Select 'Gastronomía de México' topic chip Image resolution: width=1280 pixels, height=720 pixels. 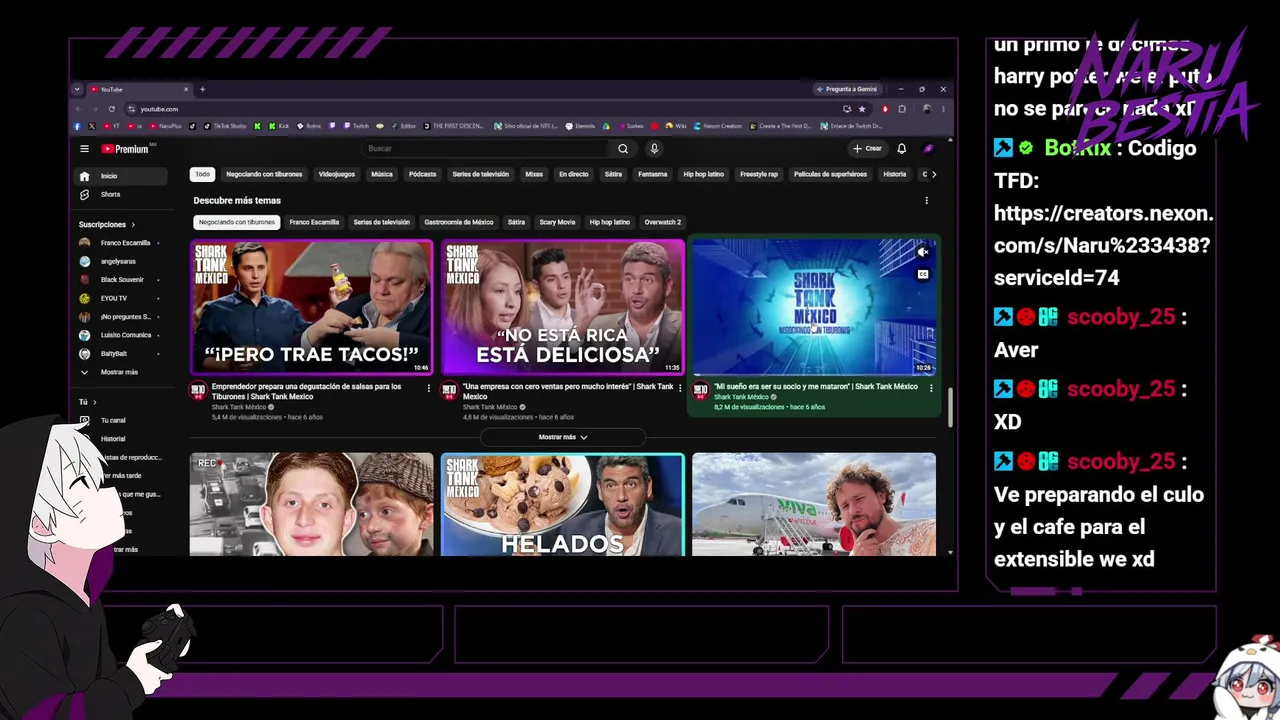point(459,222)
